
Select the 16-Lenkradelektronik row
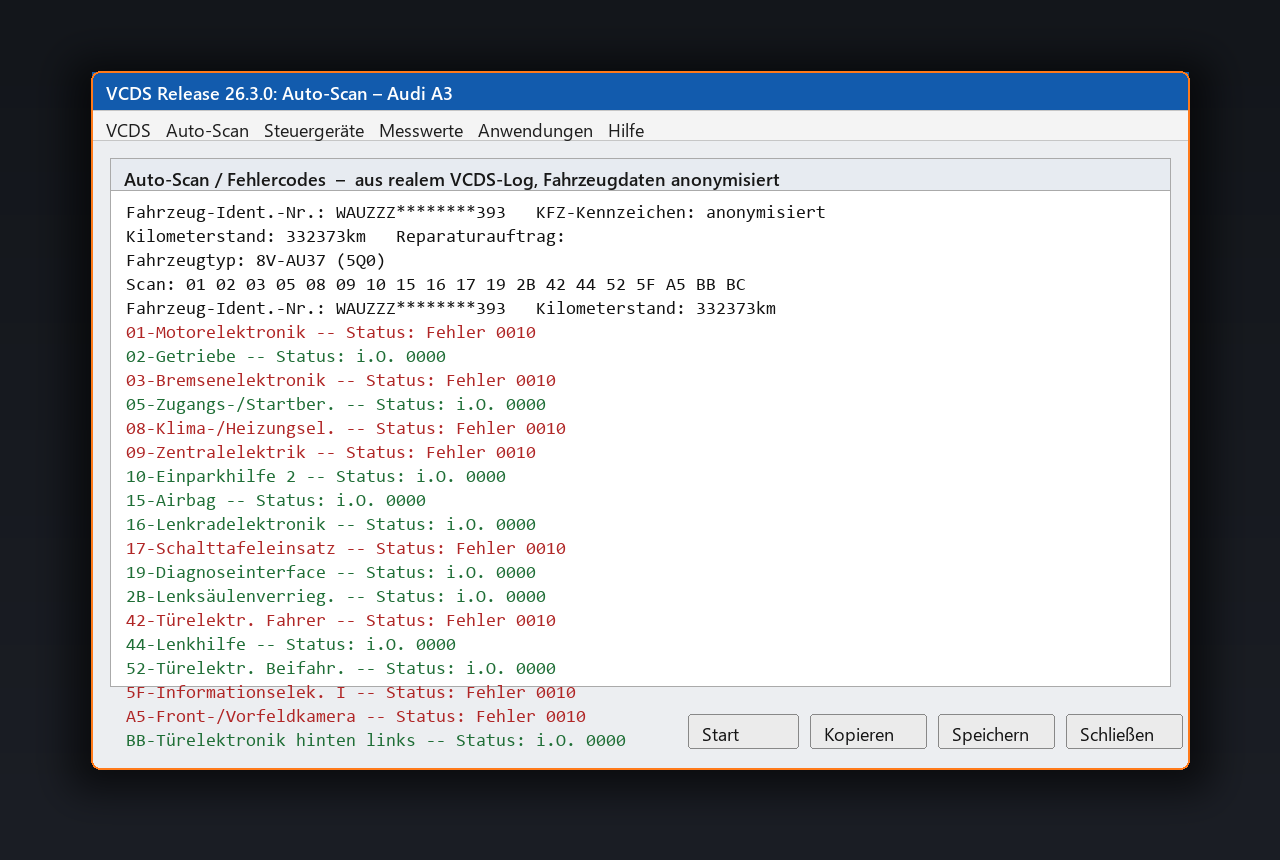[x=331, y=524]
